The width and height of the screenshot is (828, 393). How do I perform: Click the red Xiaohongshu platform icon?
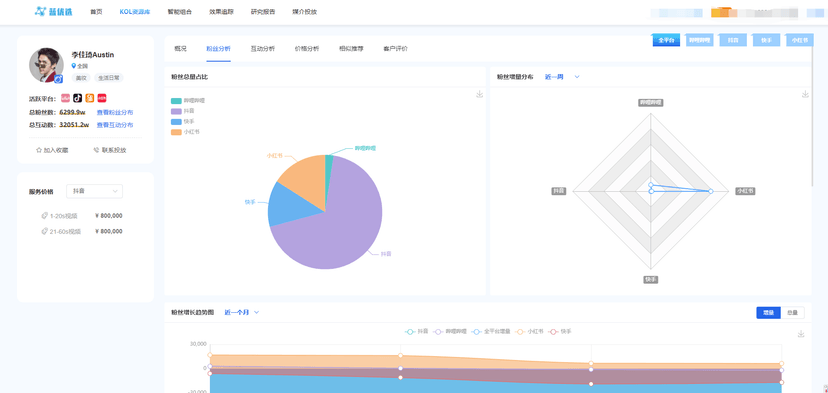coord(102,98)
